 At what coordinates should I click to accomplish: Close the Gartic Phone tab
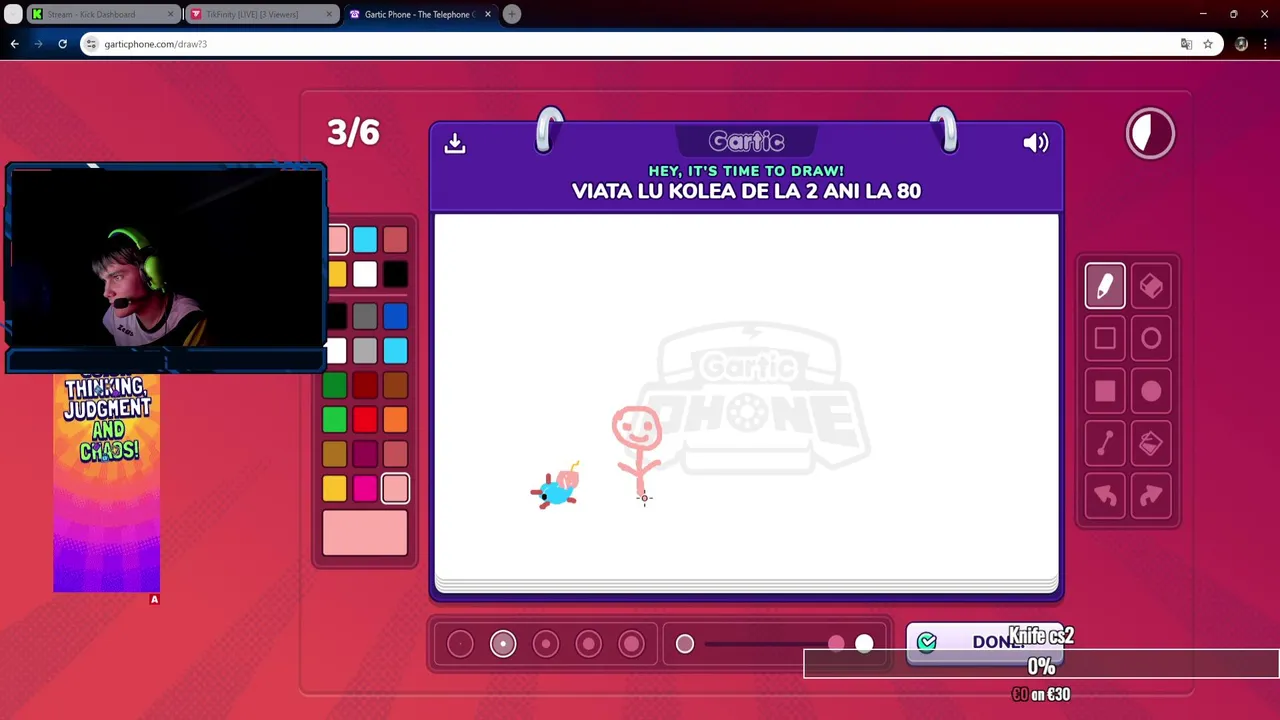click(x=488, y=14)
